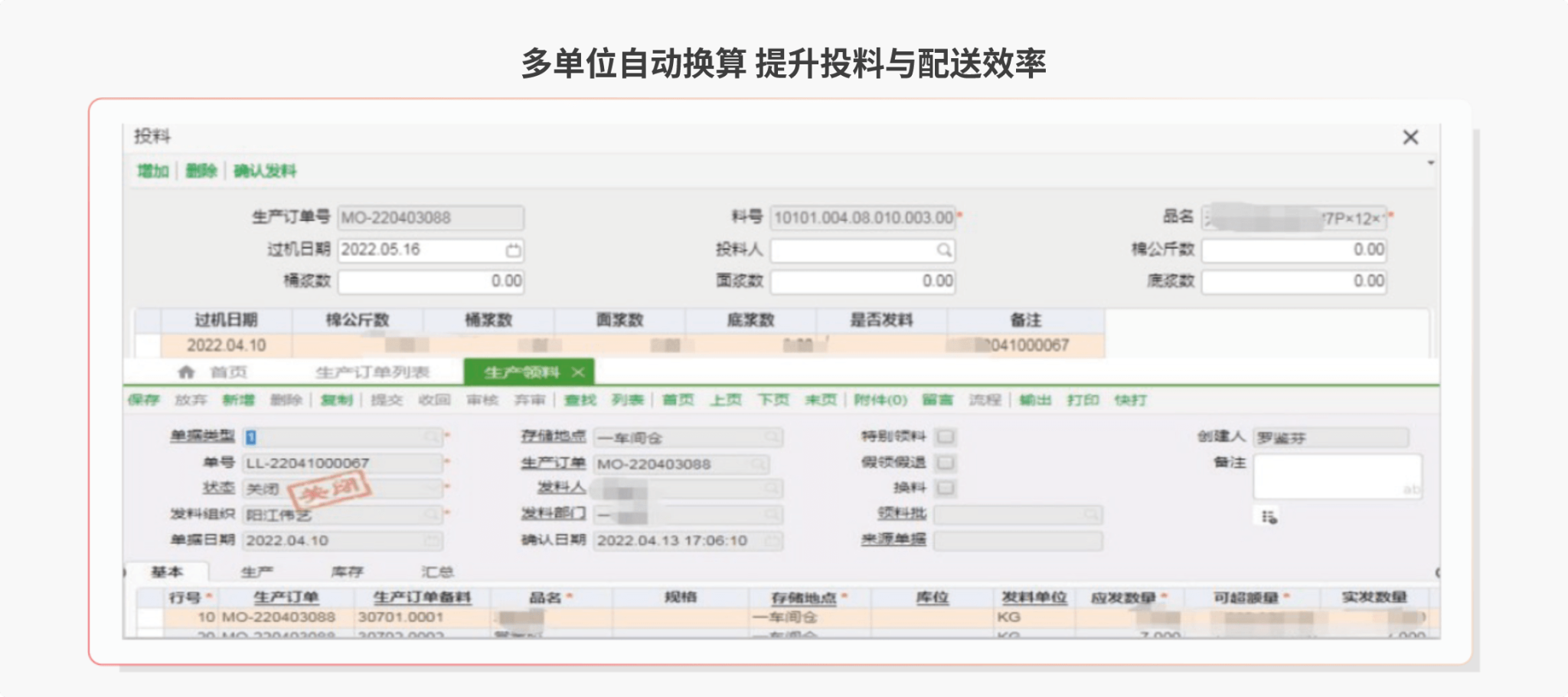Open the 单据类型 selector
The image size is (1568, 697).
coord(433,437)
